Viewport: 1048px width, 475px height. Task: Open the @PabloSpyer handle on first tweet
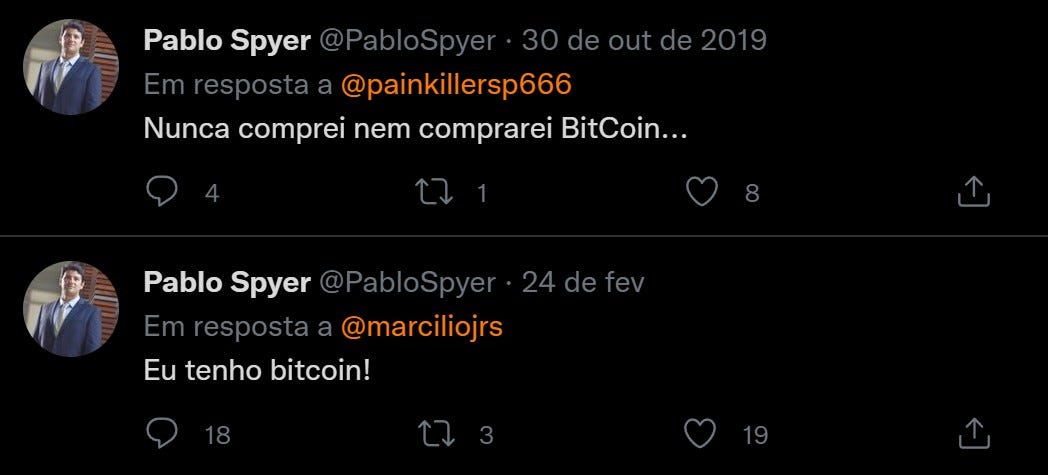(x=408, y=41)
